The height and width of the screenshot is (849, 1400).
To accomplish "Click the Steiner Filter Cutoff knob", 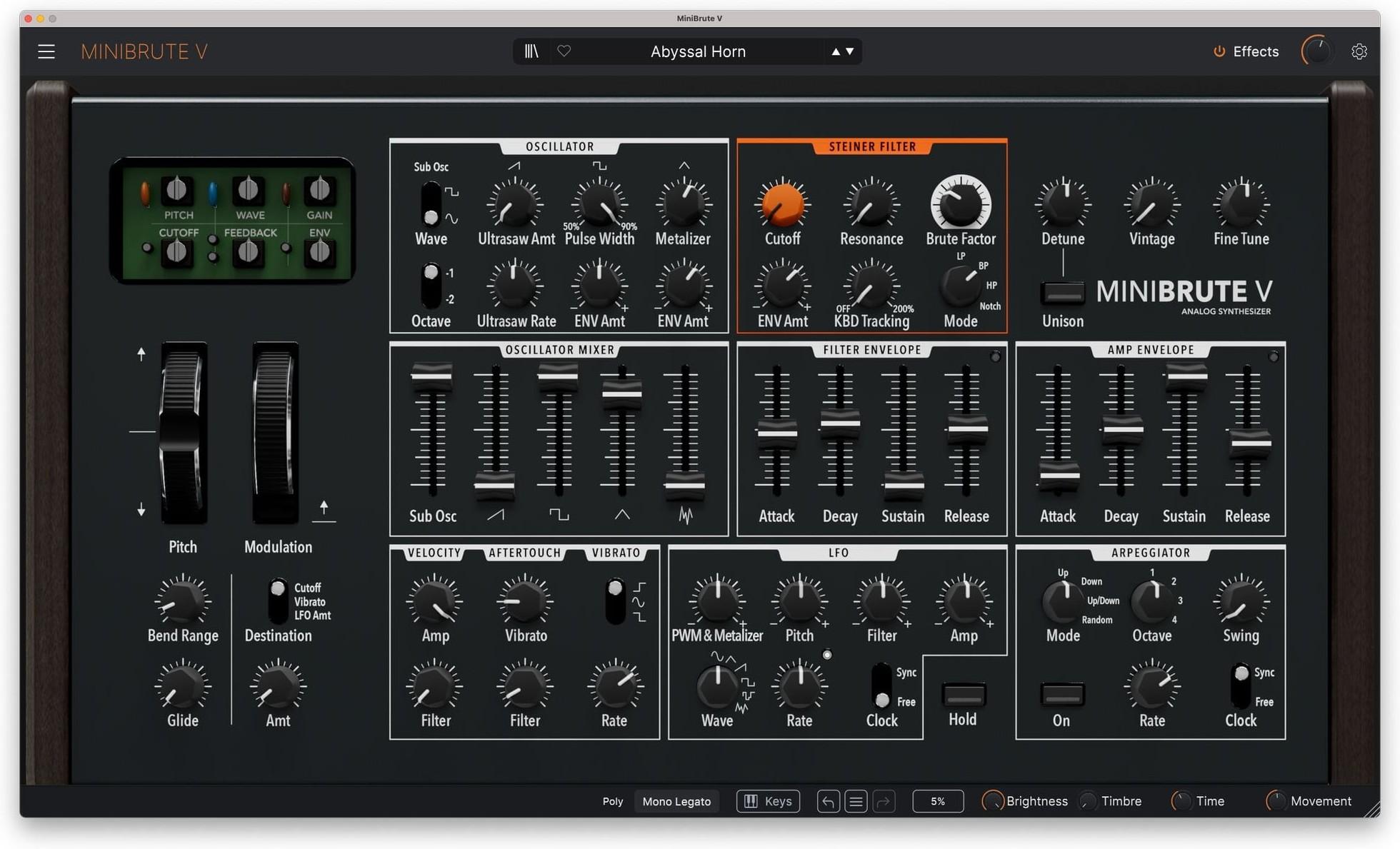I will [782, 204].
